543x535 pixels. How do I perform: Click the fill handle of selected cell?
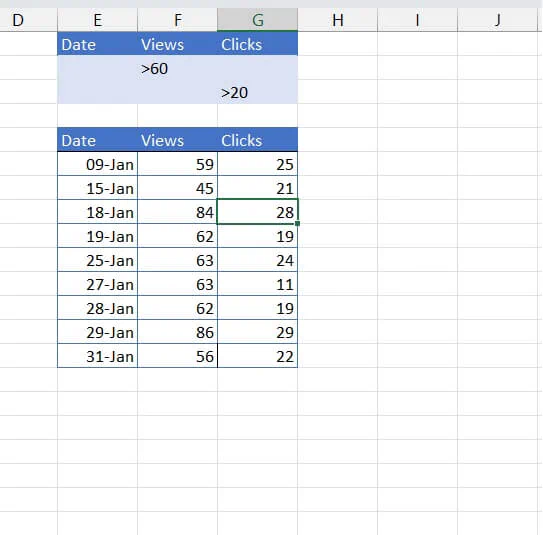click(x=297, y=224)
